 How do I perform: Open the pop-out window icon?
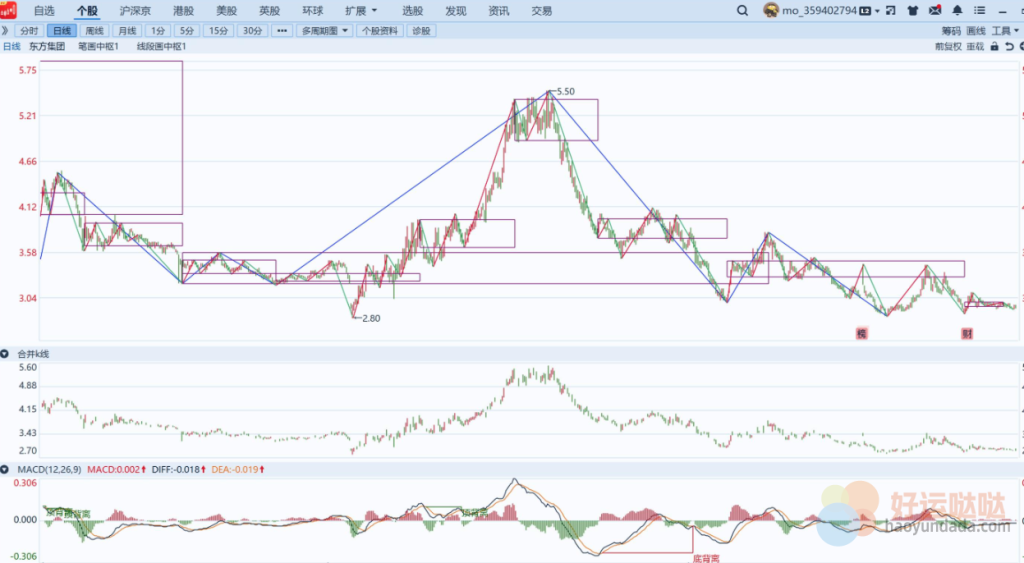[891, 10]
